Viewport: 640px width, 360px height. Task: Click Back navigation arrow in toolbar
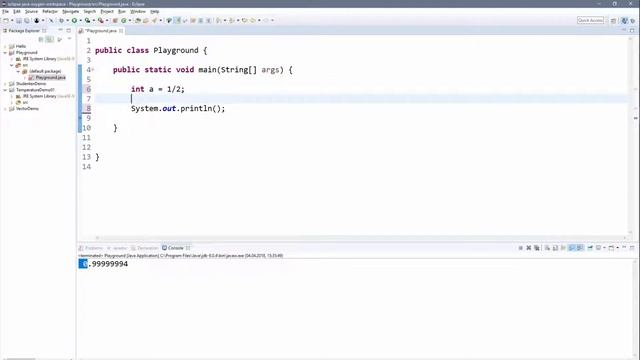pyautogui.click(x=253, y=20)
